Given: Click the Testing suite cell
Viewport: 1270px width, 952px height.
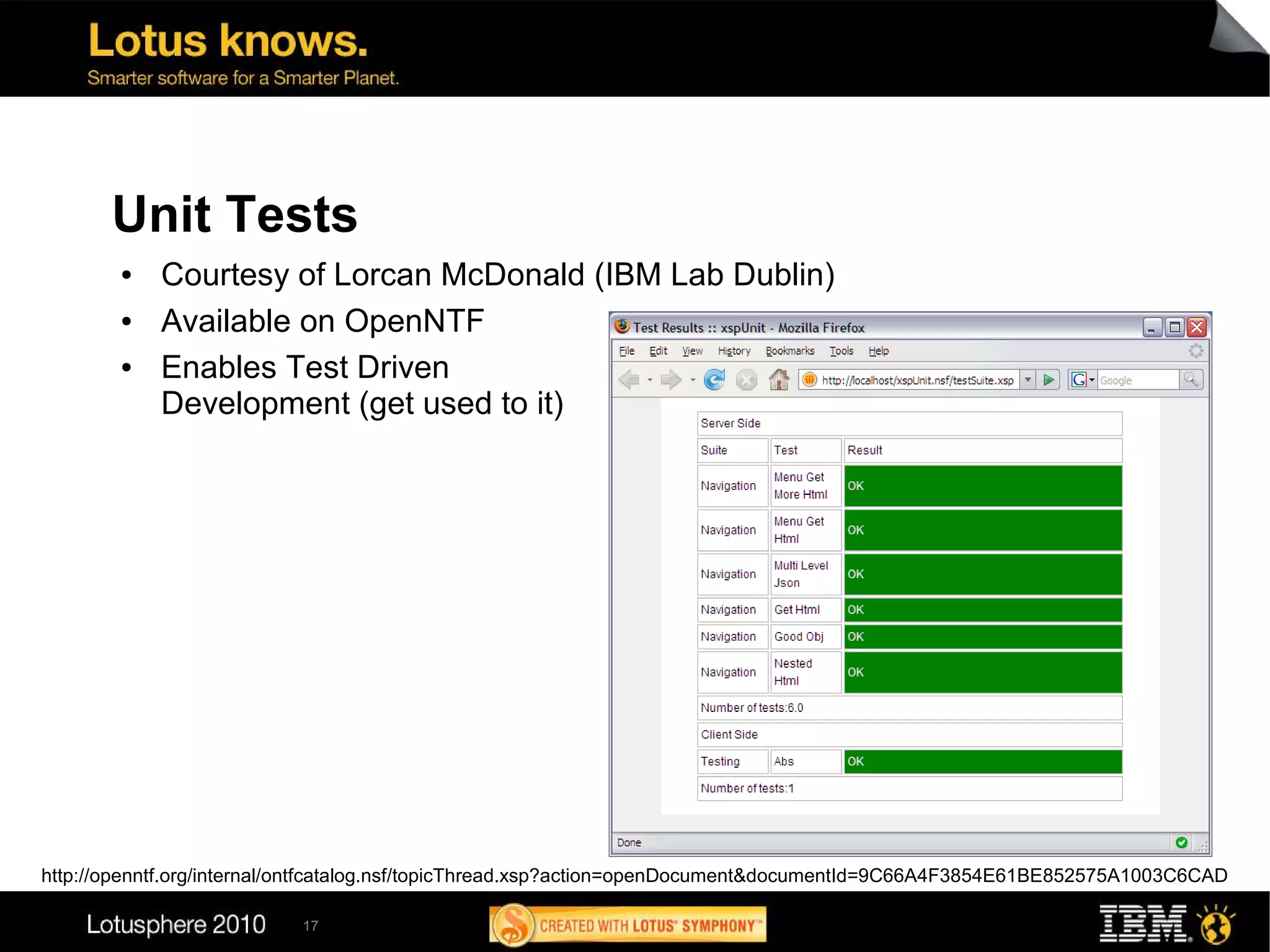Looking at the screenshot, I should point(732,762).
